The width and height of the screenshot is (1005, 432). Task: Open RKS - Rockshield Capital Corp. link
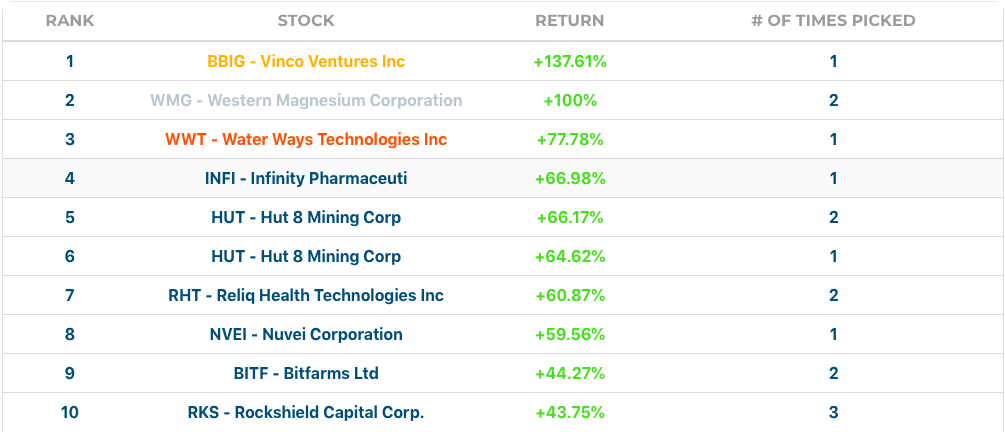pos(306,412)
